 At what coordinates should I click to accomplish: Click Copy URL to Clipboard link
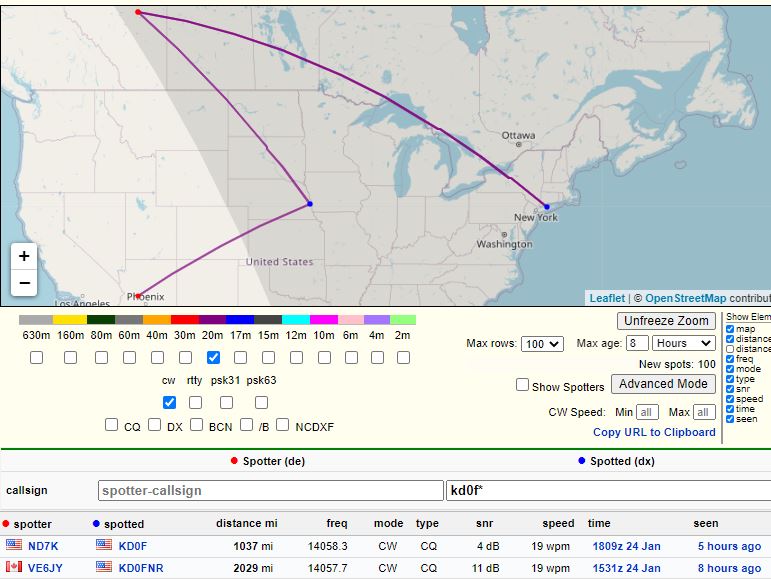tap(654, 432)
